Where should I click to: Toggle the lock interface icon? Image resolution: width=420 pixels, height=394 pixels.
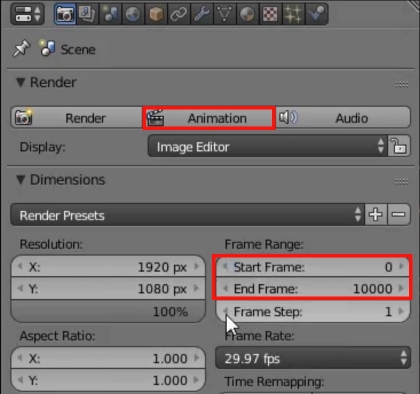399,146
